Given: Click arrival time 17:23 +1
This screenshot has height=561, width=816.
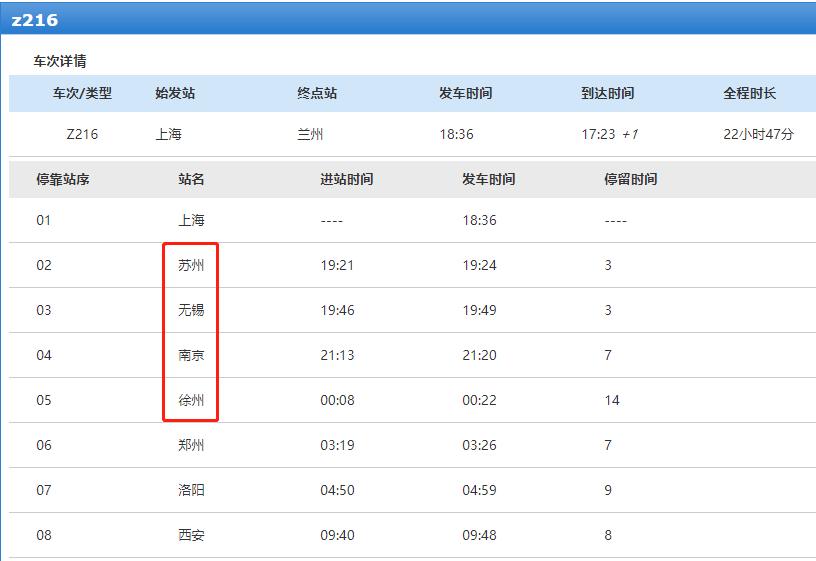Looking at the screenshot, I should (610, 134).
